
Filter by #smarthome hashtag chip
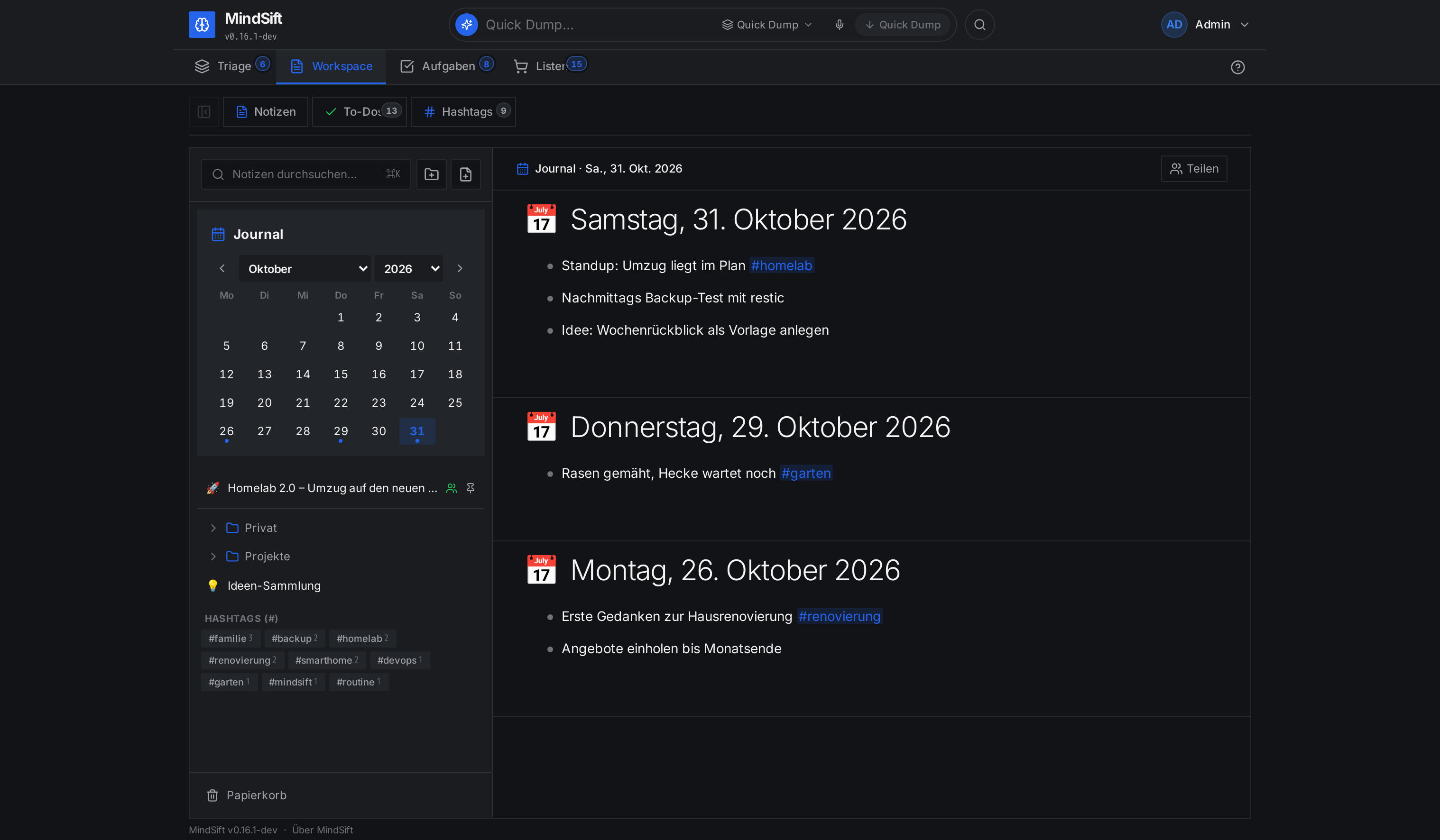click(326, 660)
